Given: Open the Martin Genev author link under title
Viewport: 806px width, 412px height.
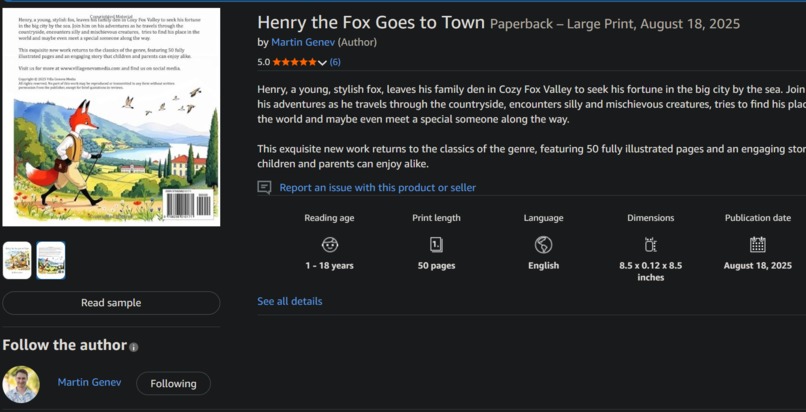Looking at the screenshot, I should 303,42.
